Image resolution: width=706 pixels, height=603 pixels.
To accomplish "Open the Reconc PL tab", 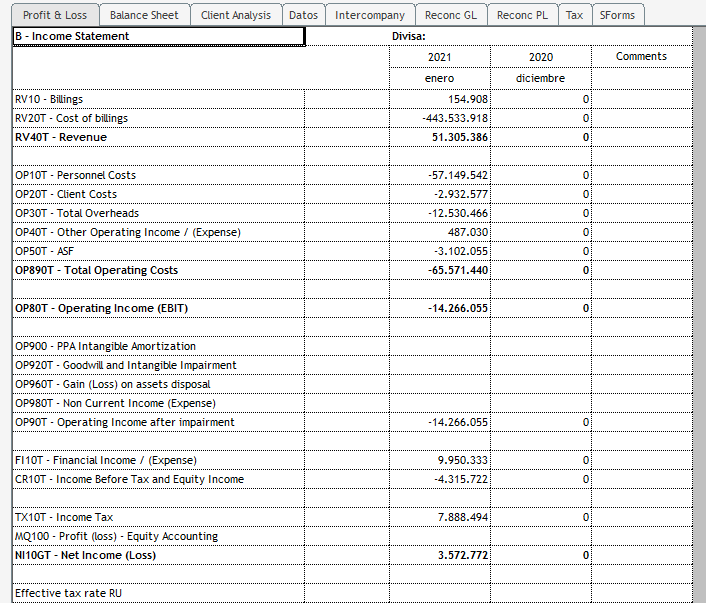I will click(522, 15).
